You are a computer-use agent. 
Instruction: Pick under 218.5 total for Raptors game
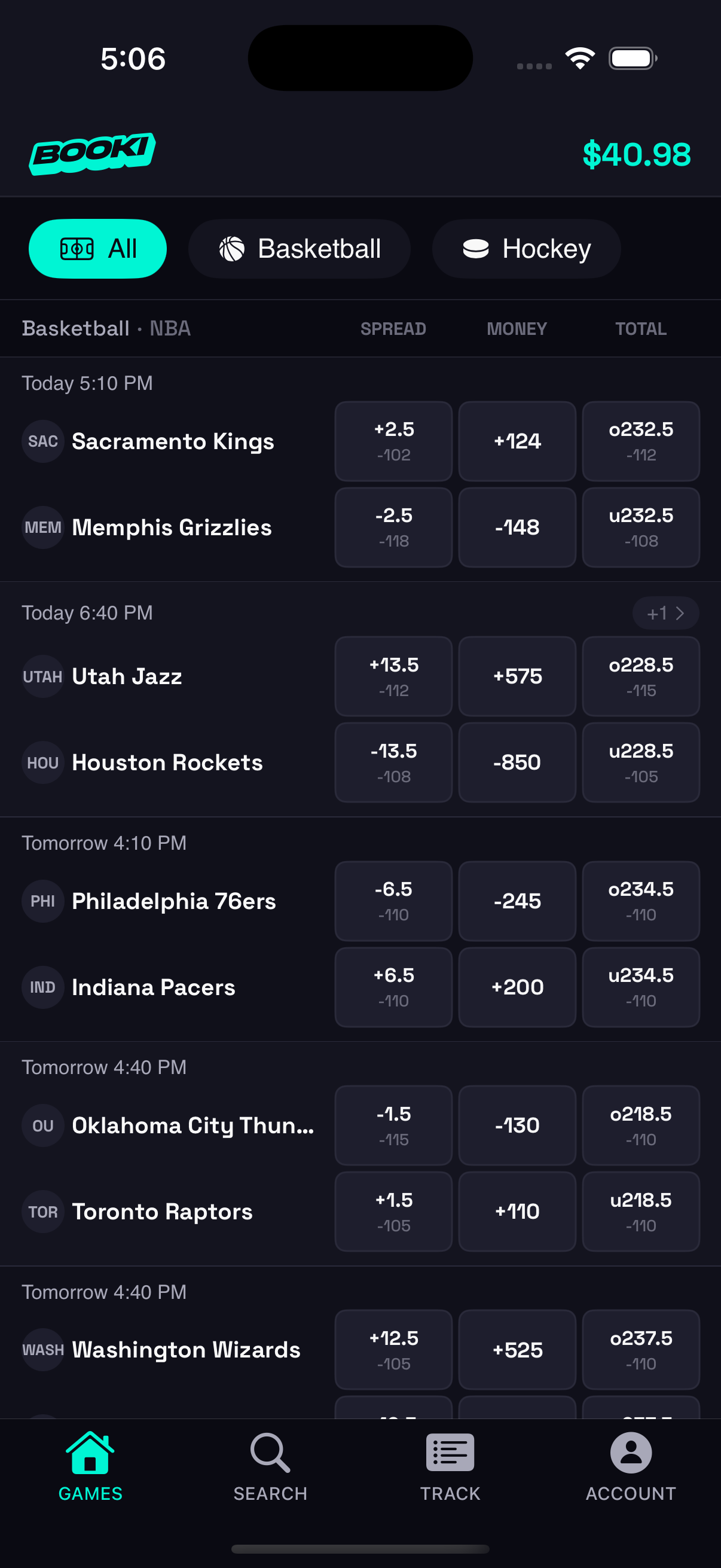click(641, 1212)
